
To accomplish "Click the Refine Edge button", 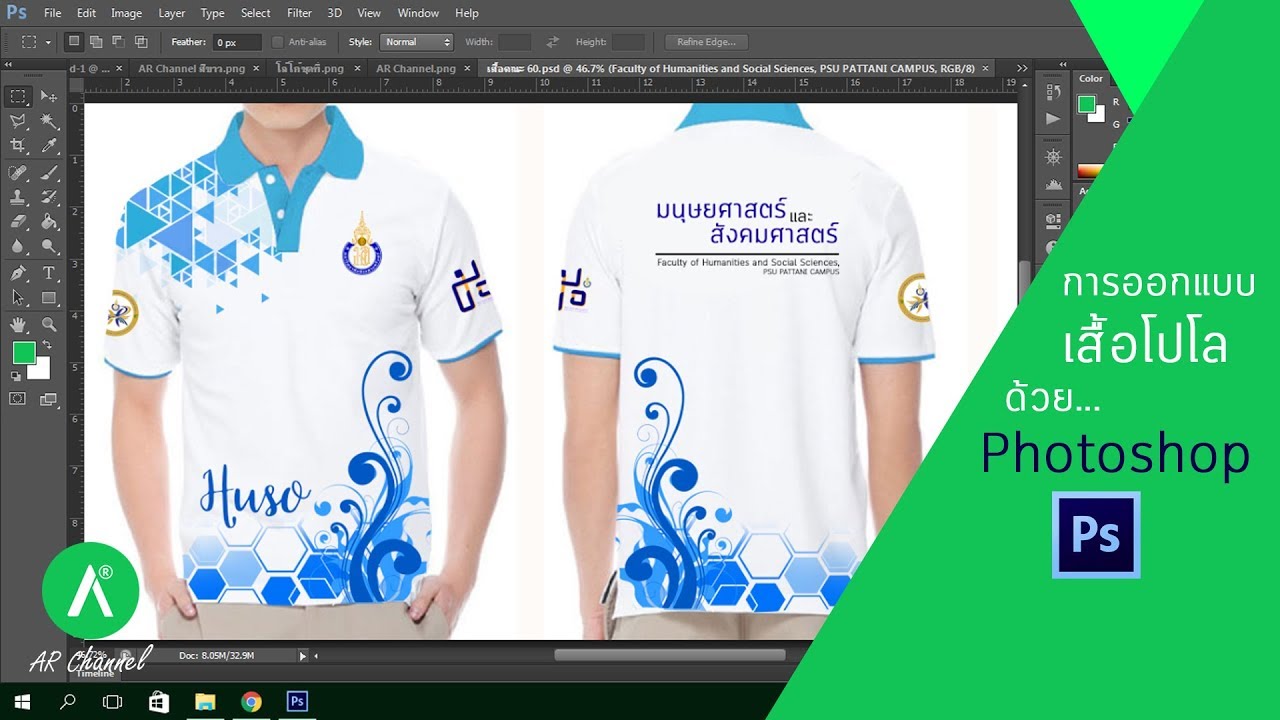I will [x=706, y=42].
